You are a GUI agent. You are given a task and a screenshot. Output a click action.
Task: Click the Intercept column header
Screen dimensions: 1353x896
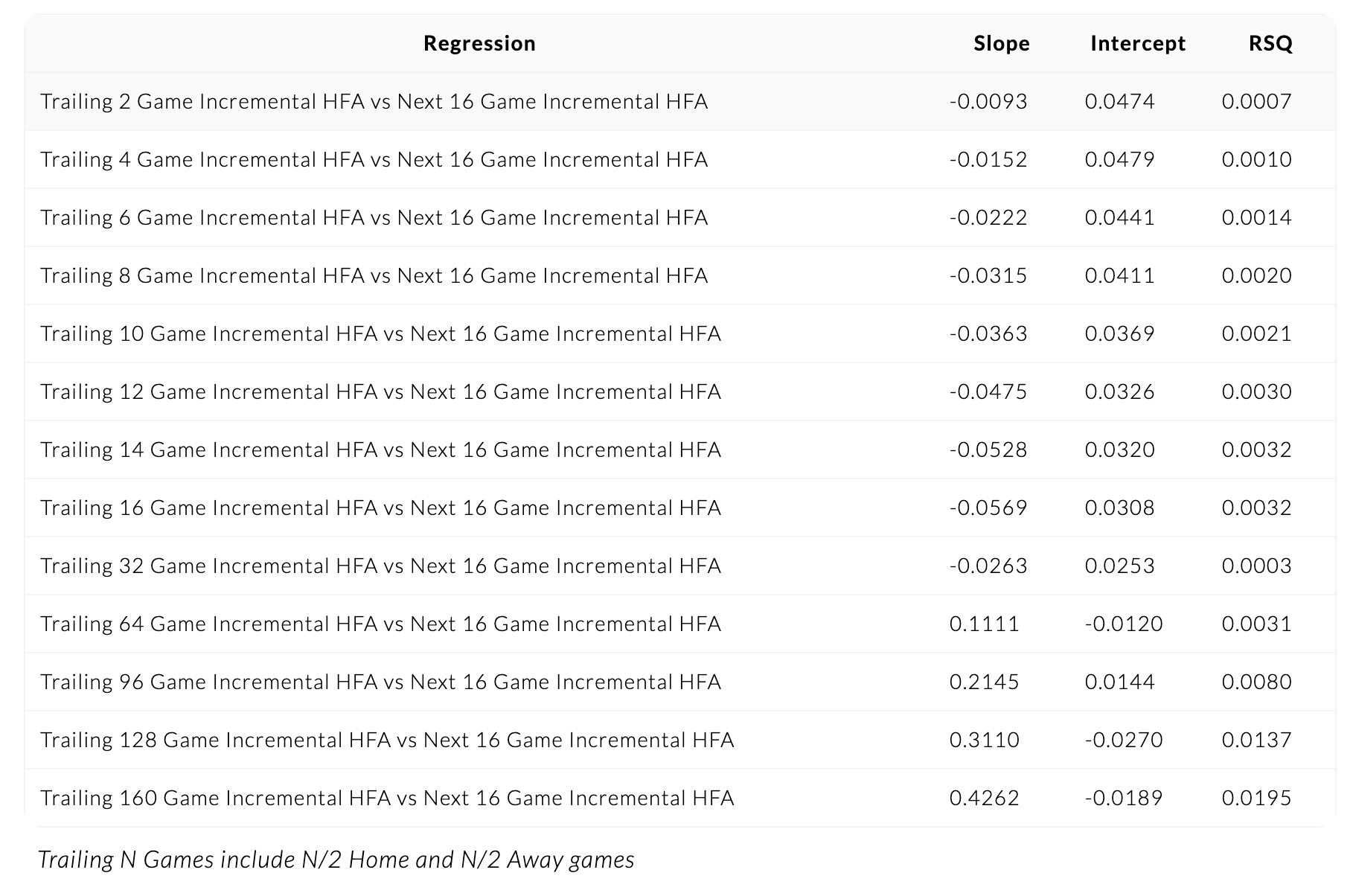pyautogui.click(x=1137, y=43)
